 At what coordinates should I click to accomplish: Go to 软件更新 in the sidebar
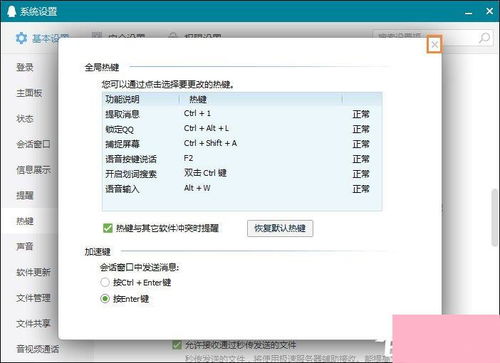point(33,272)
